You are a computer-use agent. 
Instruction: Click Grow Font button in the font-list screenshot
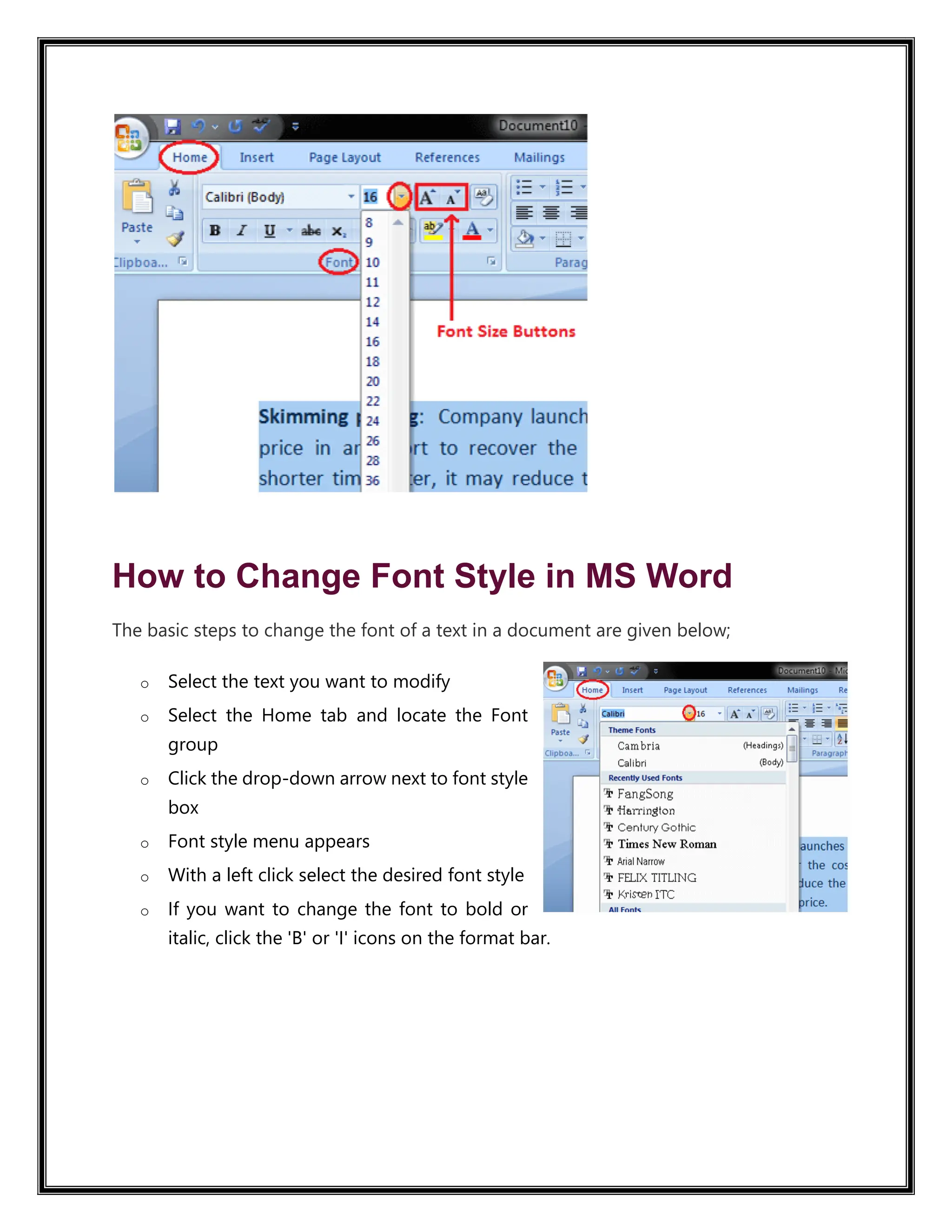734,714
